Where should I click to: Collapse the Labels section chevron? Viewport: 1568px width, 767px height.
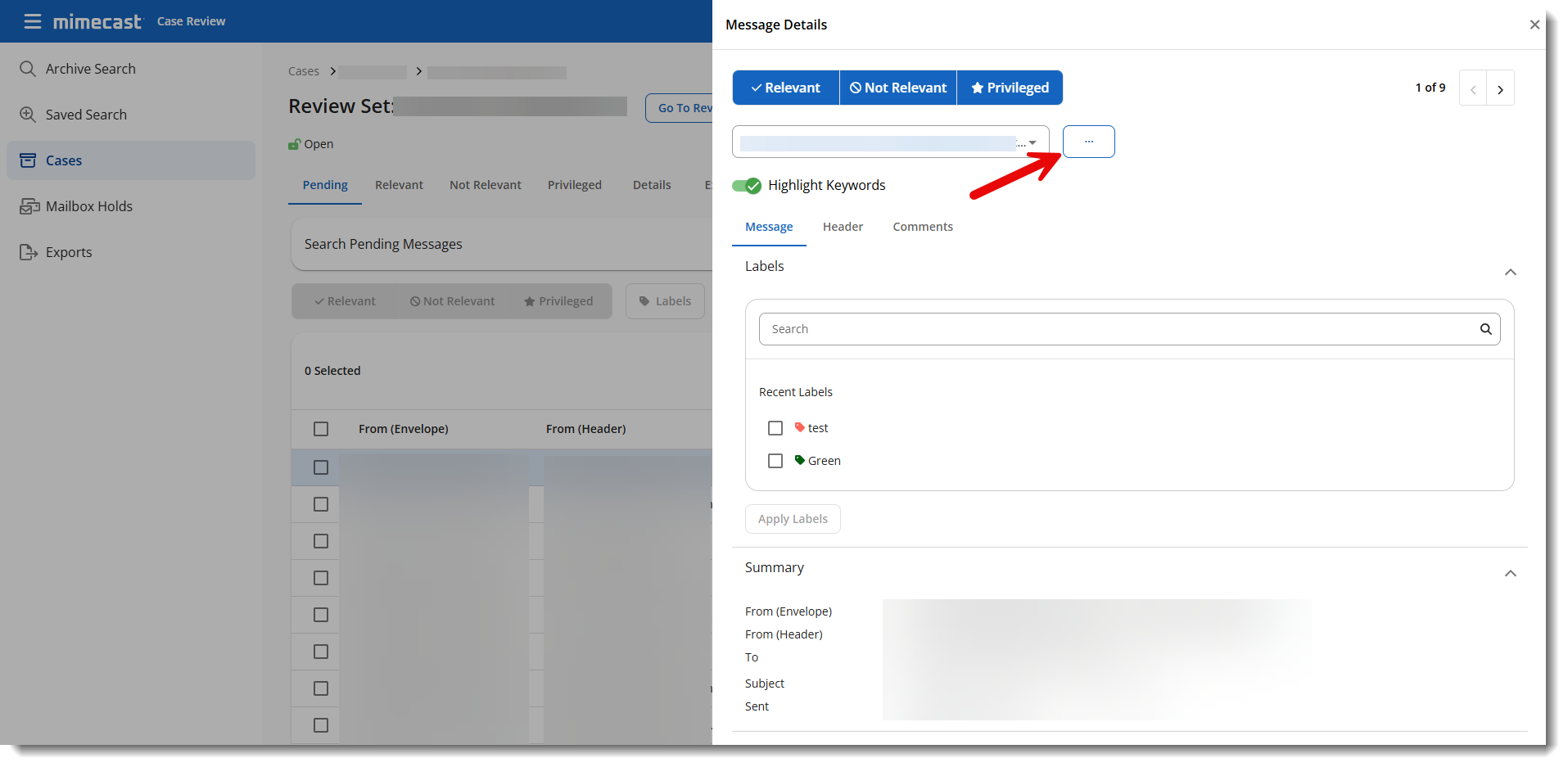click(1510, 272)
